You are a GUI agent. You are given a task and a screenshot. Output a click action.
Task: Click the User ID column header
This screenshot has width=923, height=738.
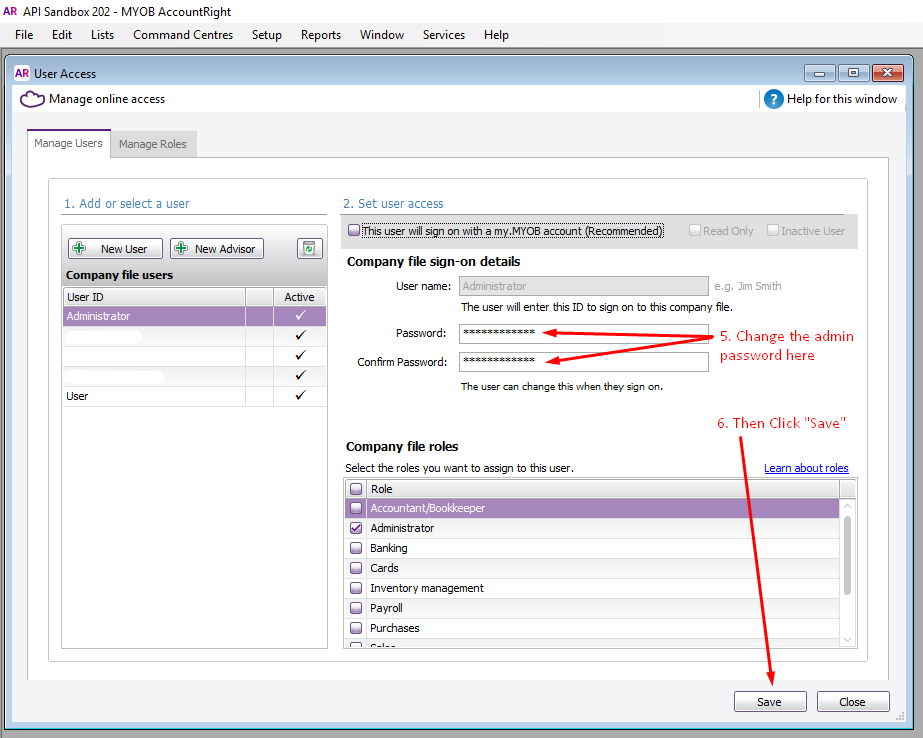point(154,297)
